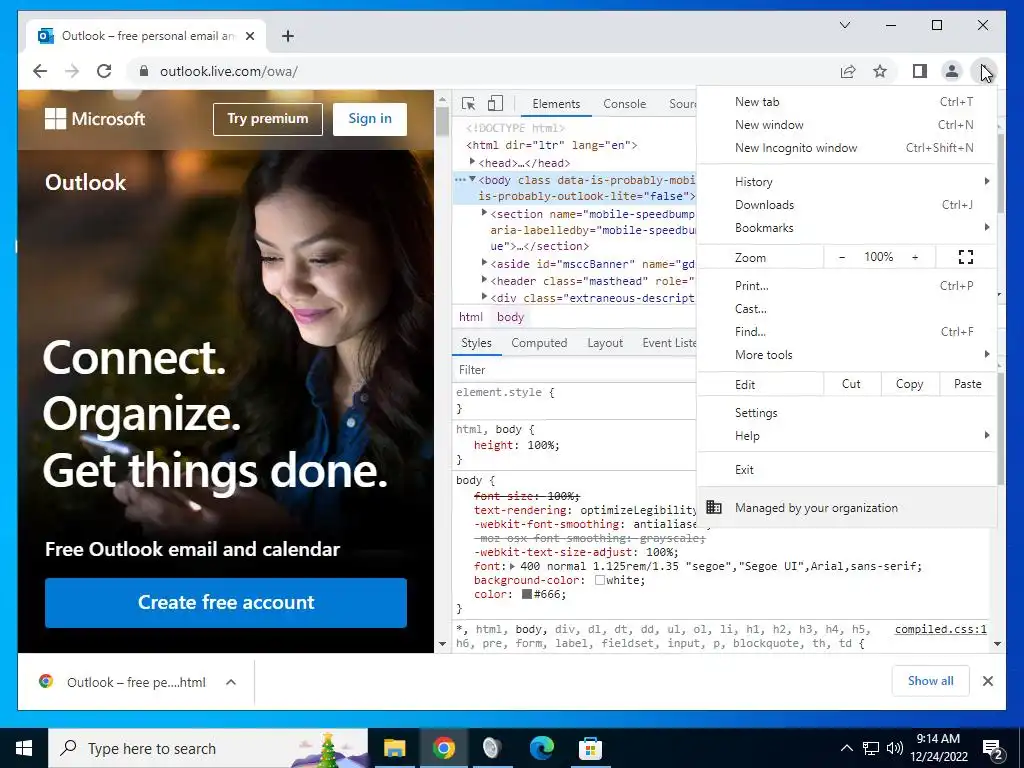Image resolution: width=1024 pixels, height=768 pixels.
Task: Open File Explorer from taskbar
Action: [394, 748]
